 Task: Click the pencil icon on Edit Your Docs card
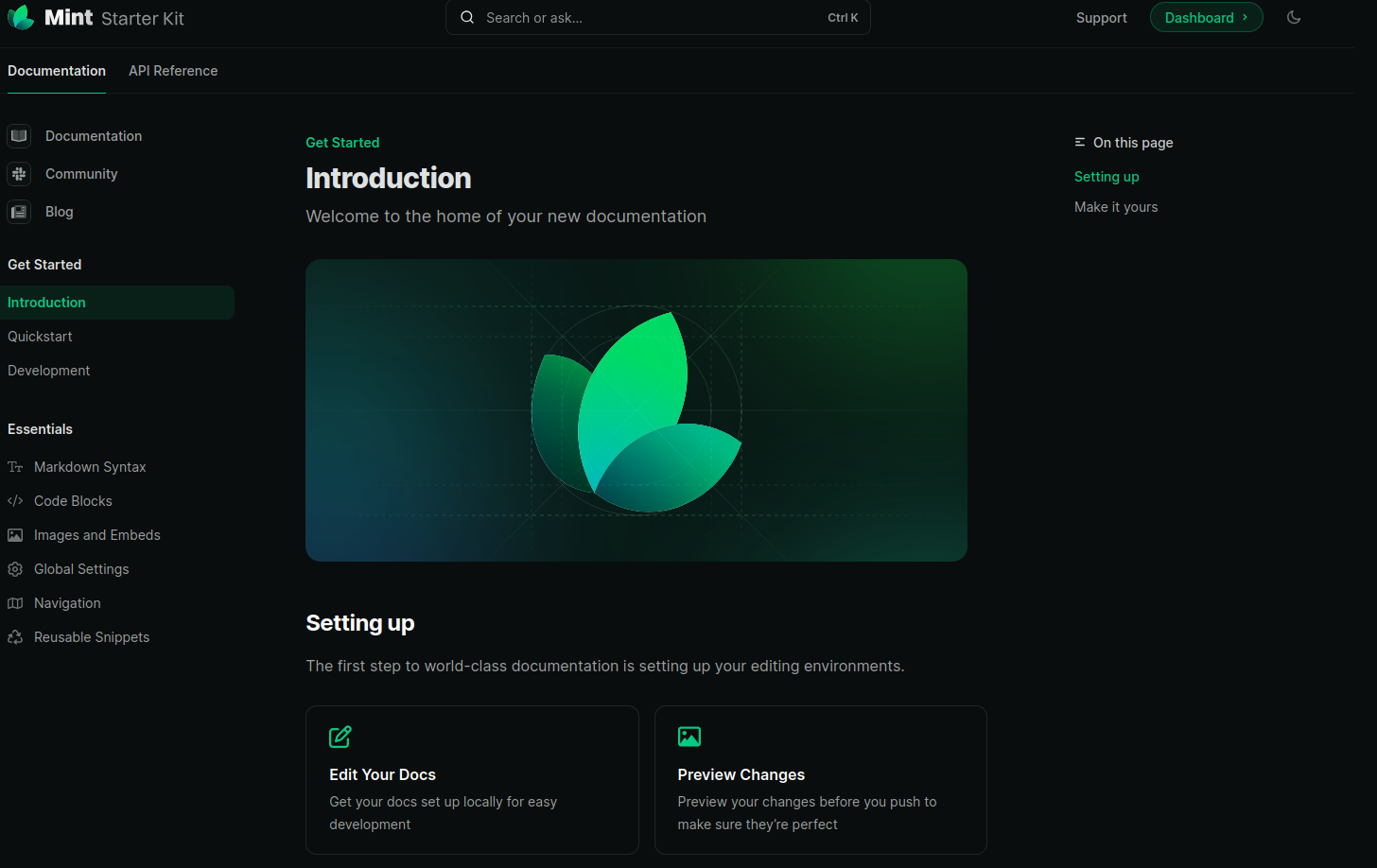click(340, 737)
